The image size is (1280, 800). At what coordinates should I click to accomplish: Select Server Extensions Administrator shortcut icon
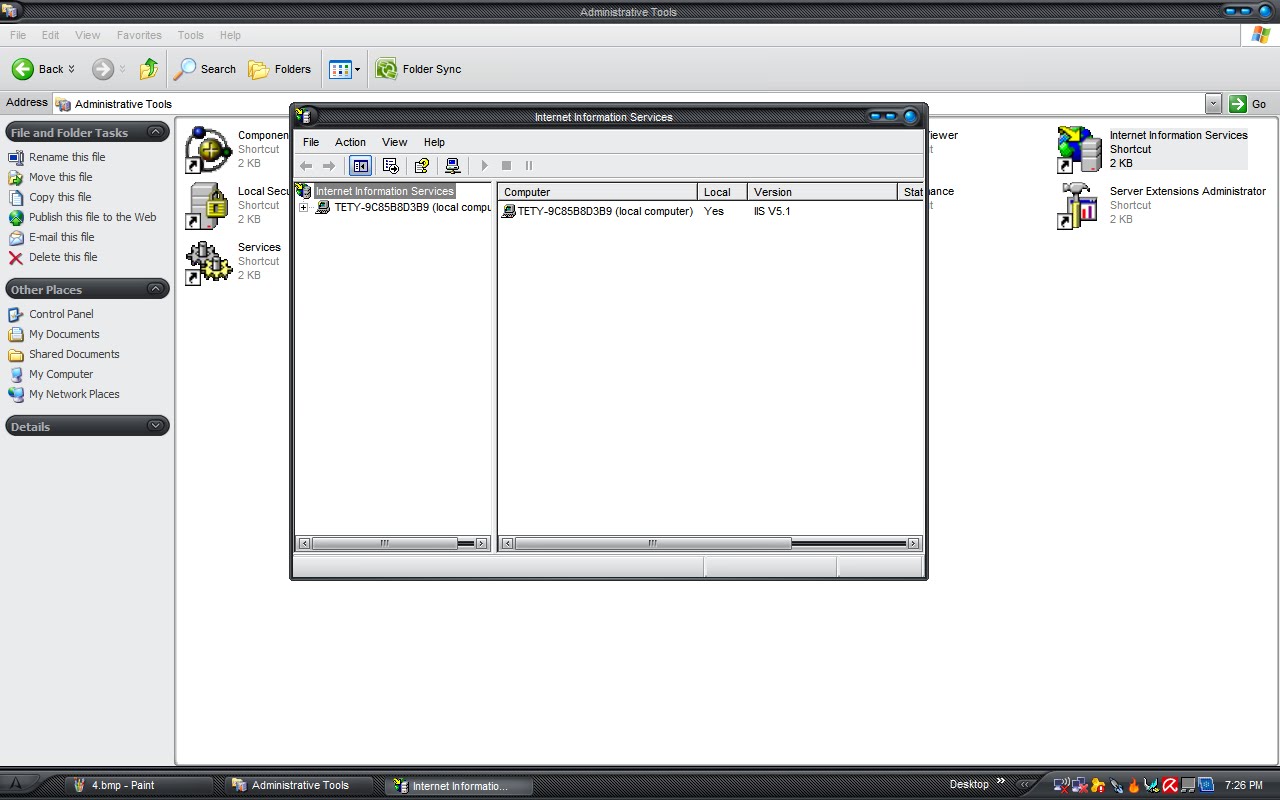coord(1080,206)
